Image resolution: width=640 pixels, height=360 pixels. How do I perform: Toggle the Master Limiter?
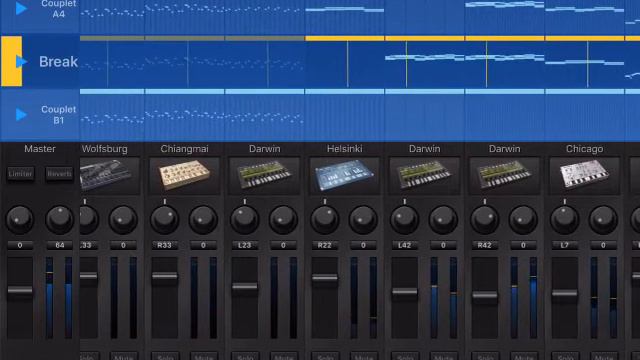(x=20, y=174)
